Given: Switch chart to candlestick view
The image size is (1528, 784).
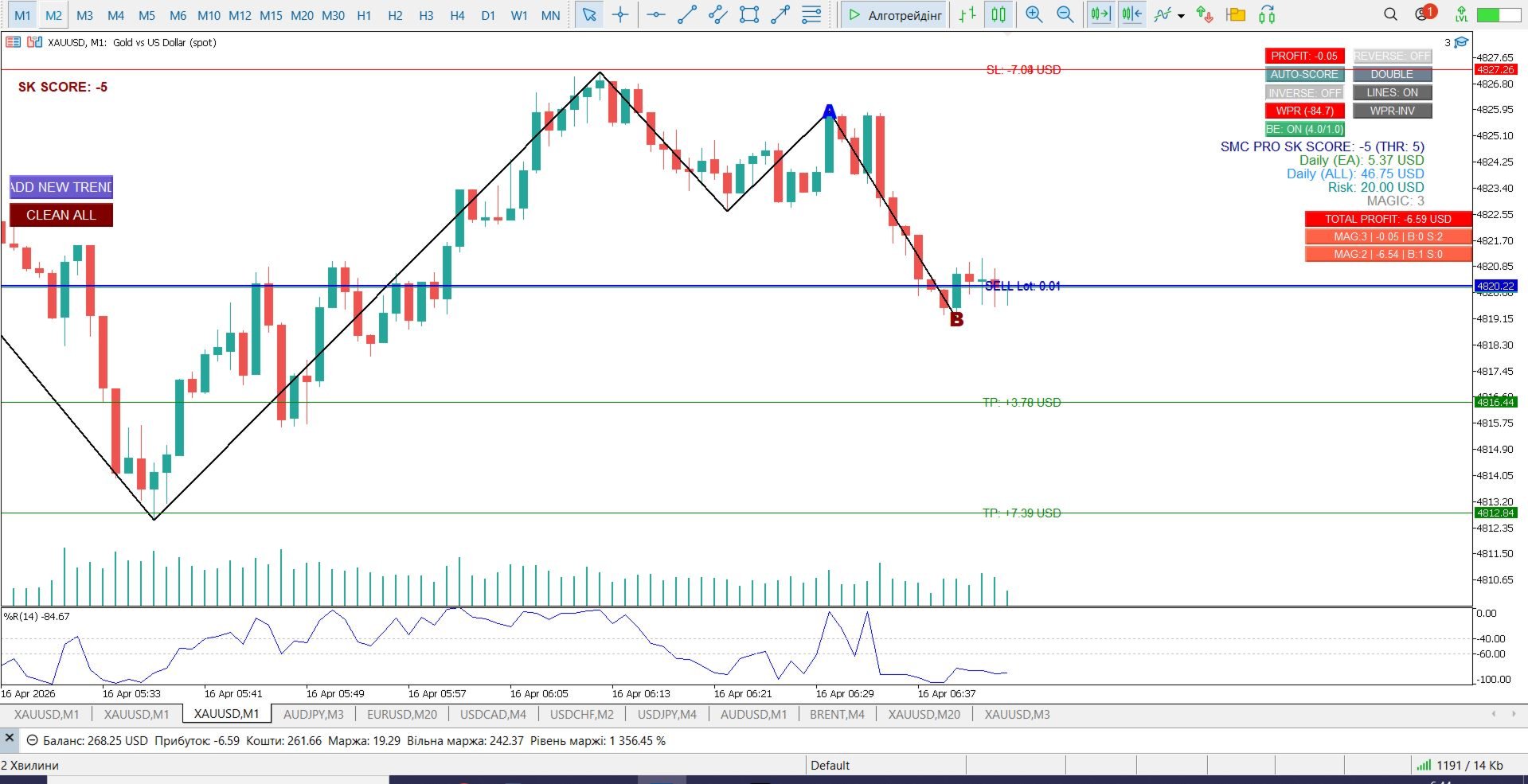Looking at the screenshot, I should [998, 14].
